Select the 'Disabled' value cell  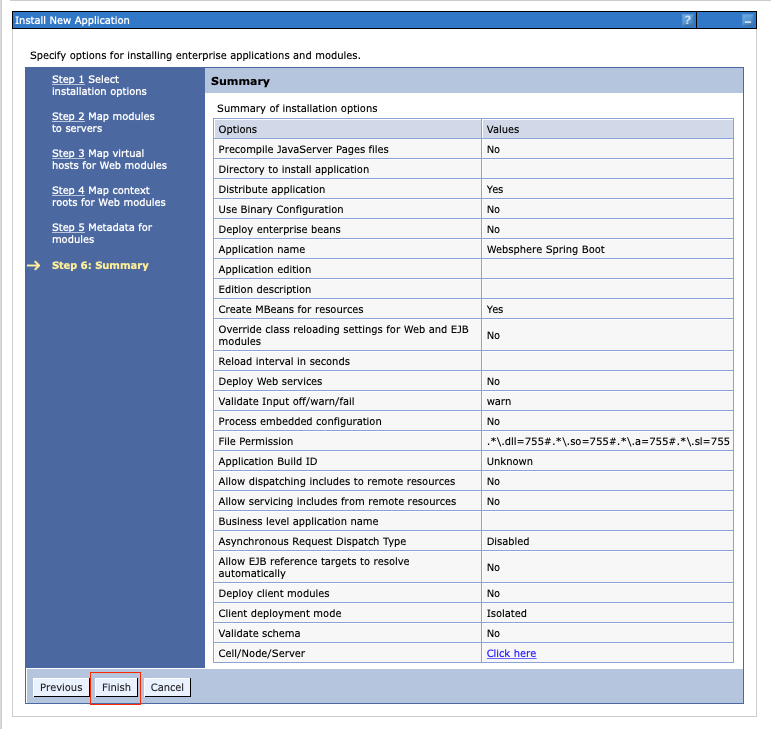607,541
